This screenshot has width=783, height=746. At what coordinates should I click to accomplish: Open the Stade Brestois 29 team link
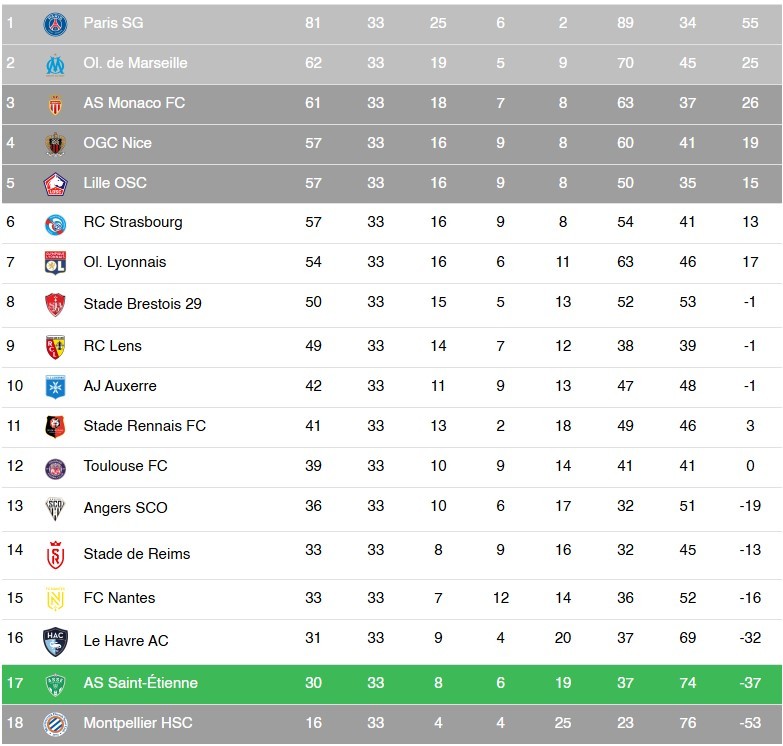tap(142, 304)
